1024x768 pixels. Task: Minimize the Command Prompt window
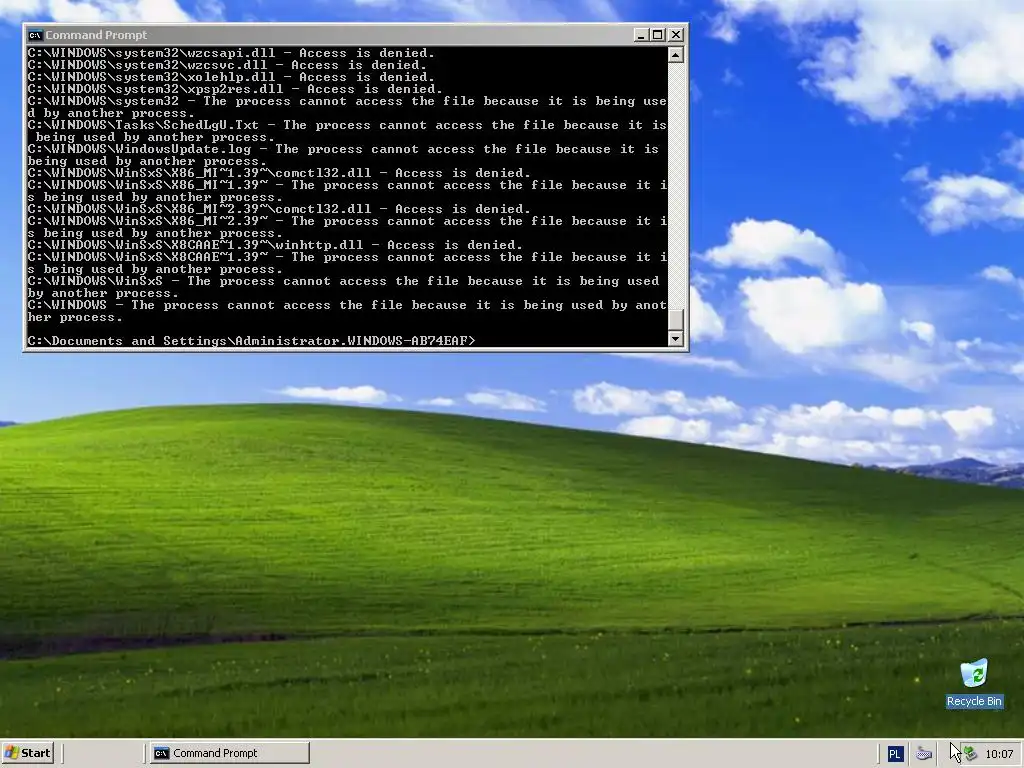click(641, 35)
